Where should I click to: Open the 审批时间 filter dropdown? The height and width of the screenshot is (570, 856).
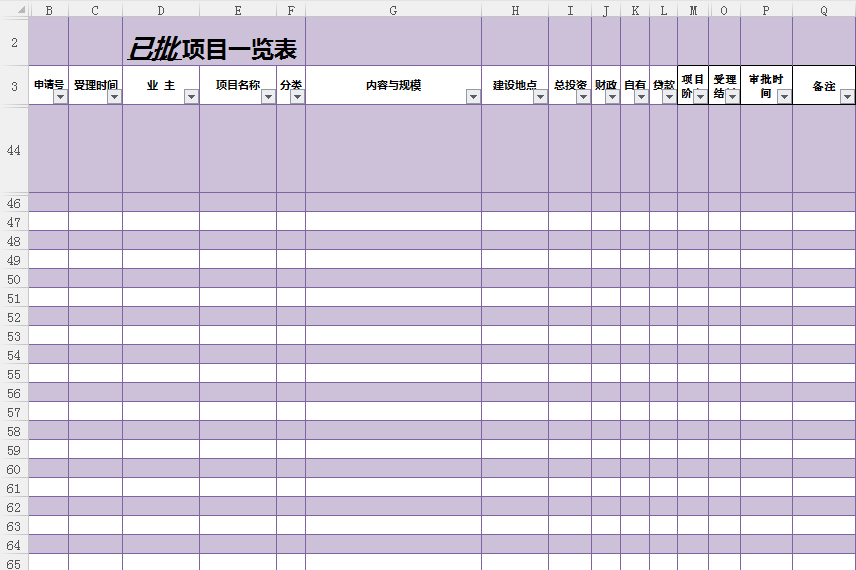(784, 97)
